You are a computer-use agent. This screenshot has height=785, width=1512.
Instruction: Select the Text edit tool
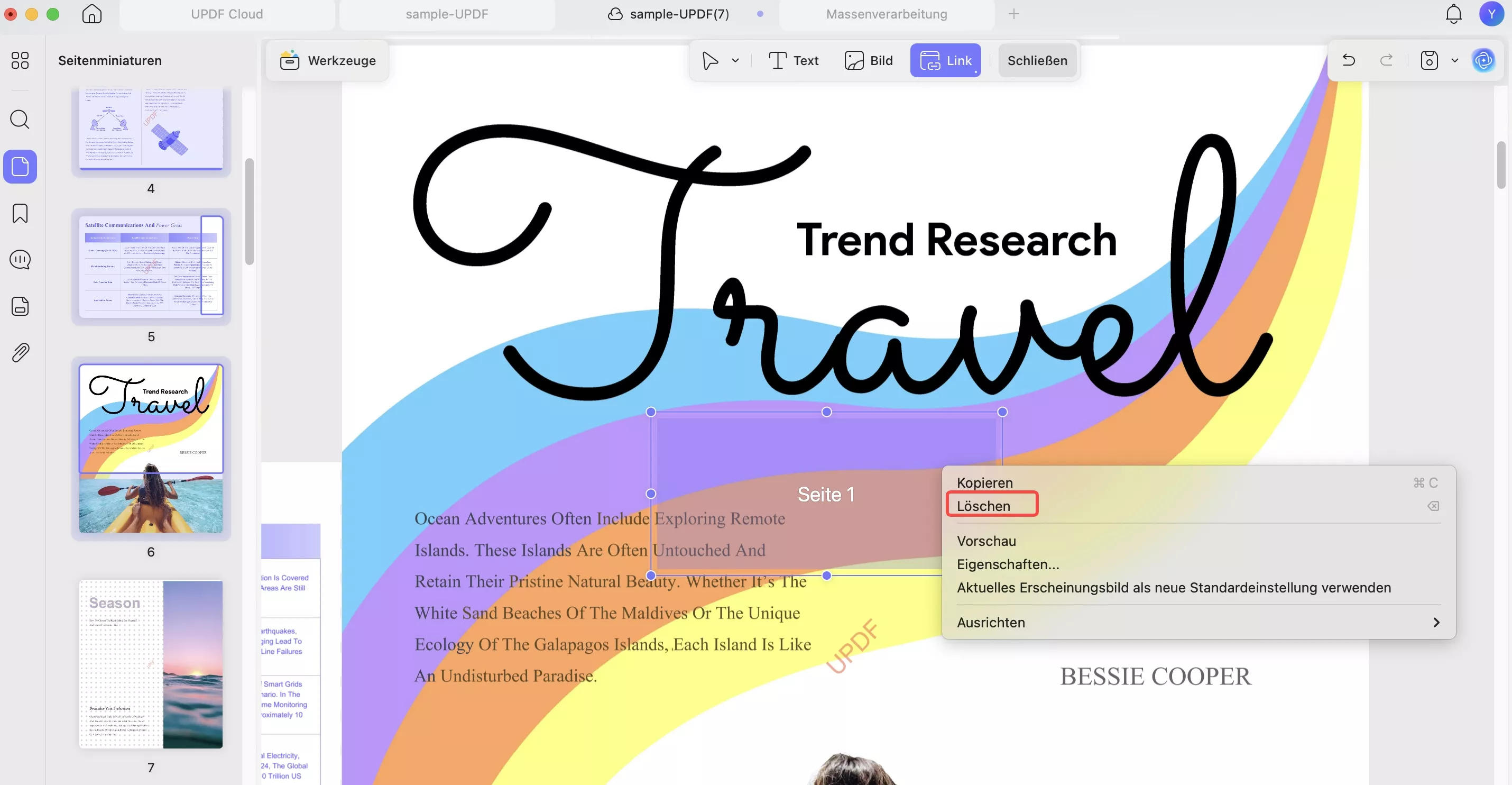point(794,60)
